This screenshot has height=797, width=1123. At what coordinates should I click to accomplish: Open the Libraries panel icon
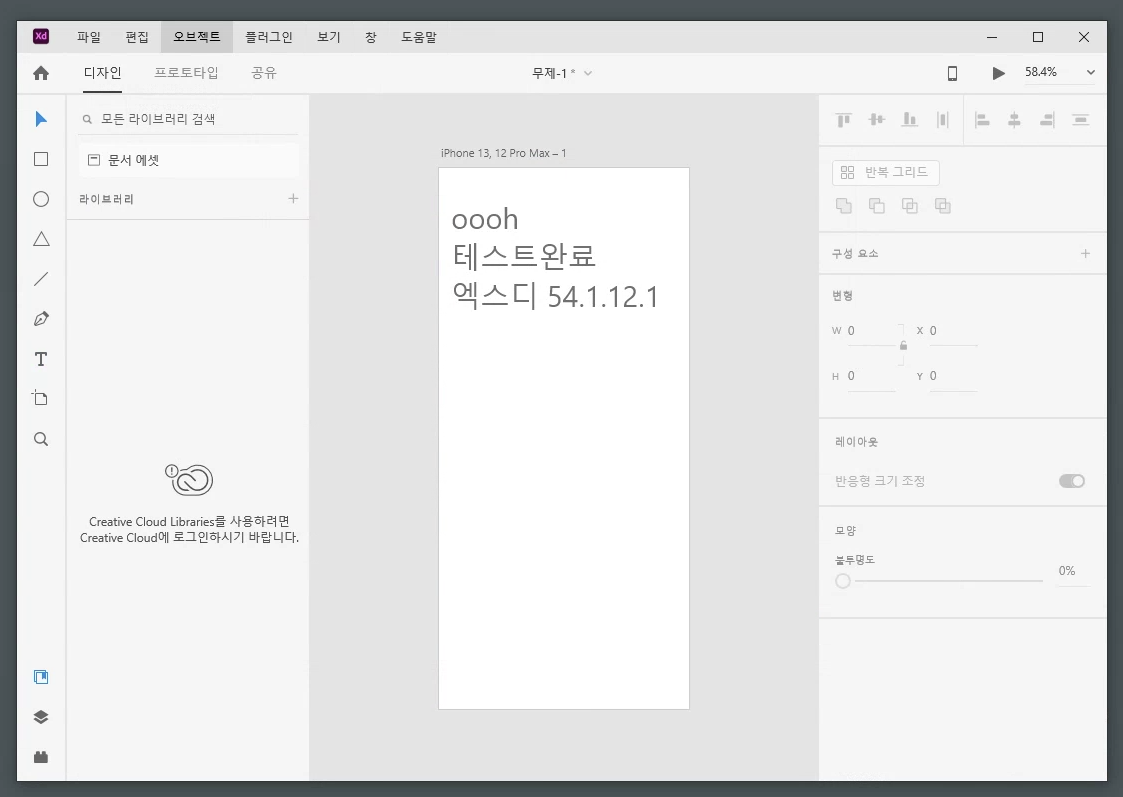41,677
